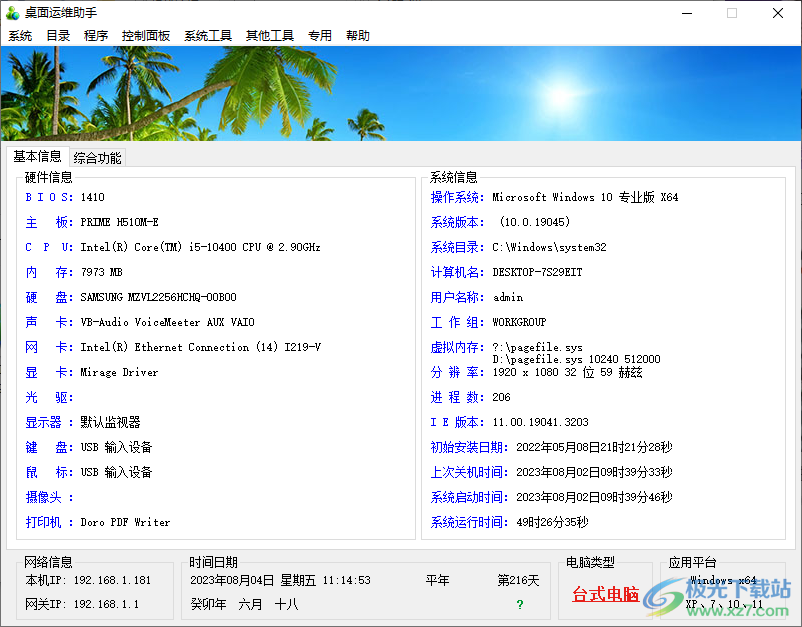The width and height of the screenshot is (802, 627).
Task: Click the 内存 label
Action: click(49, 272)
